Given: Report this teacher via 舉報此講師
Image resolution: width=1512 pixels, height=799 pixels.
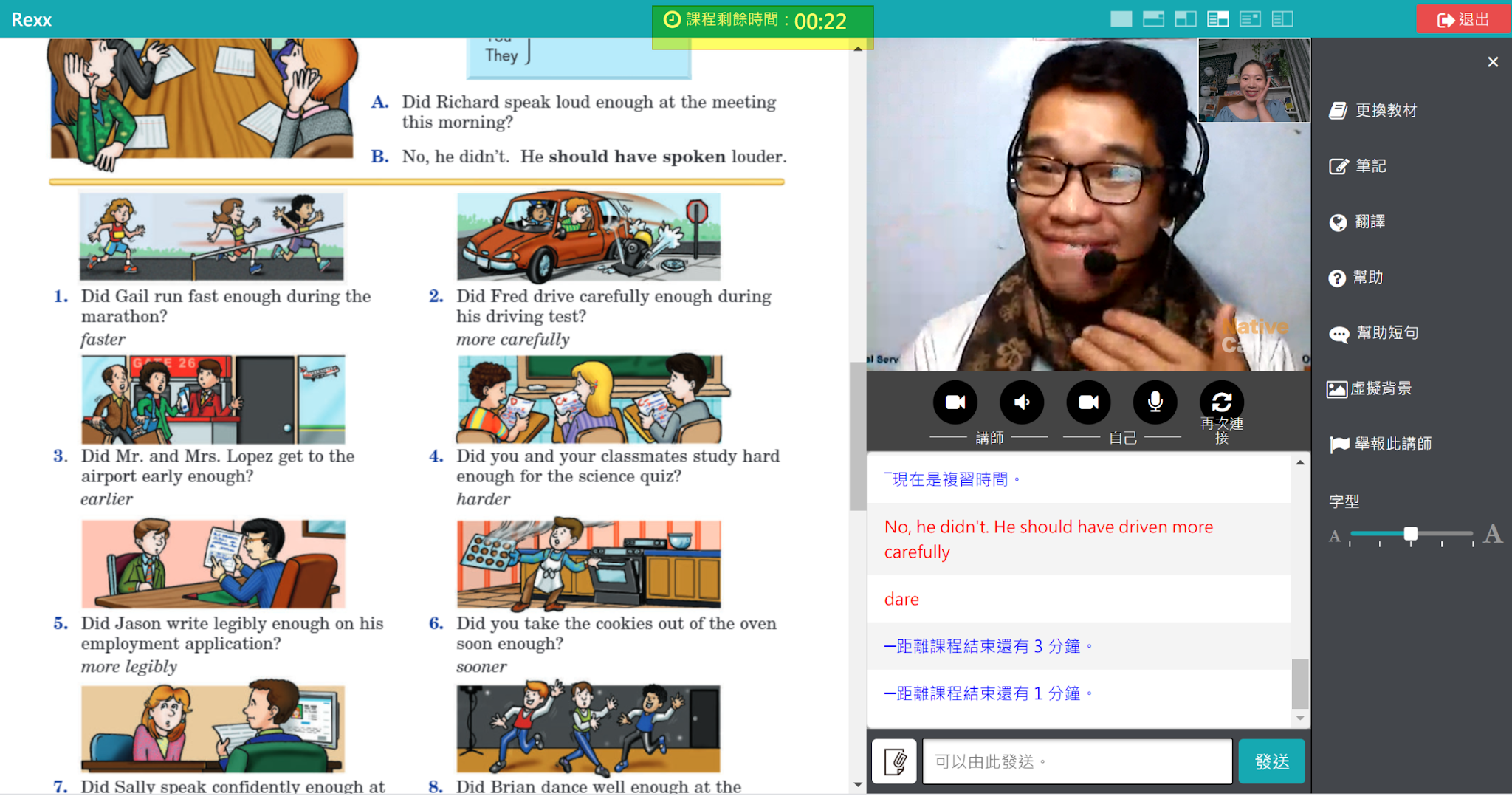Looking at the screenshot, I should tap(1381, 444).
